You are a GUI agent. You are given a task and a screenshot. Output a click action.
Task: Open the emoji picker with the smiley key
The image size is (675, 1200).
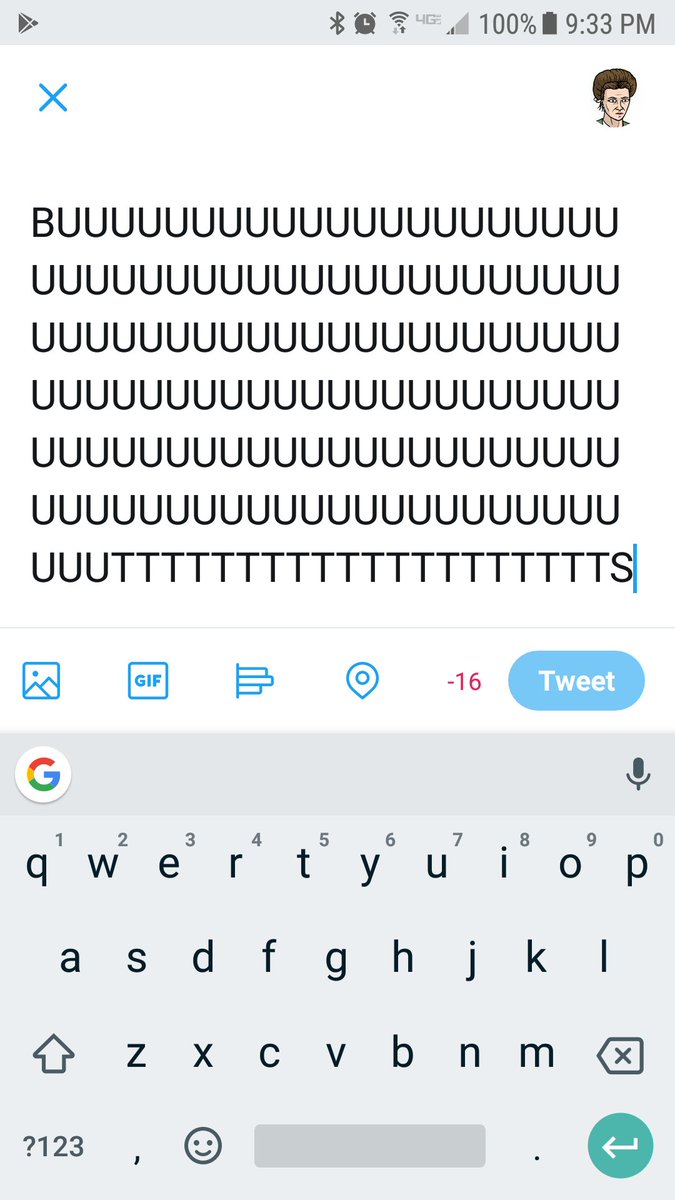pos(203,1146)
